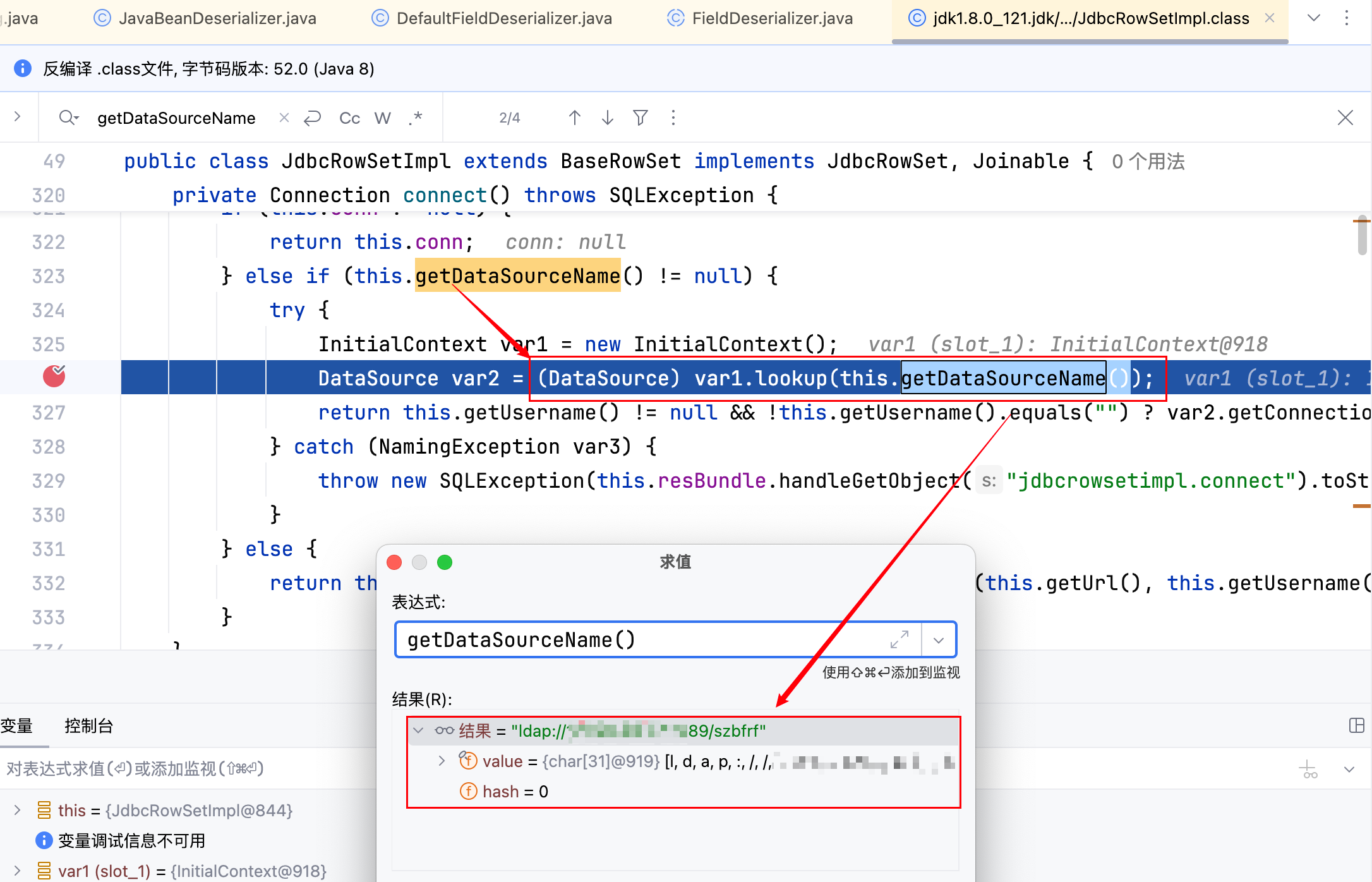Toggle regex search option
The height and width of the screenshot is (882, 1372).
coord(415,118)
